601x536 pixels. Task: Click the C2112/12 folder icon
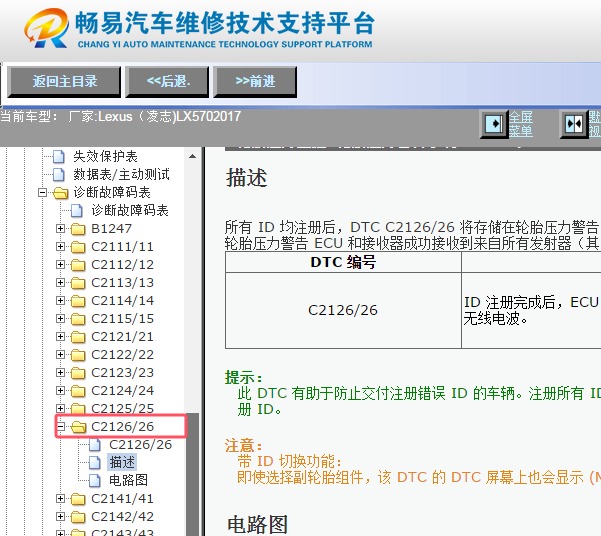tap(78, 265)
